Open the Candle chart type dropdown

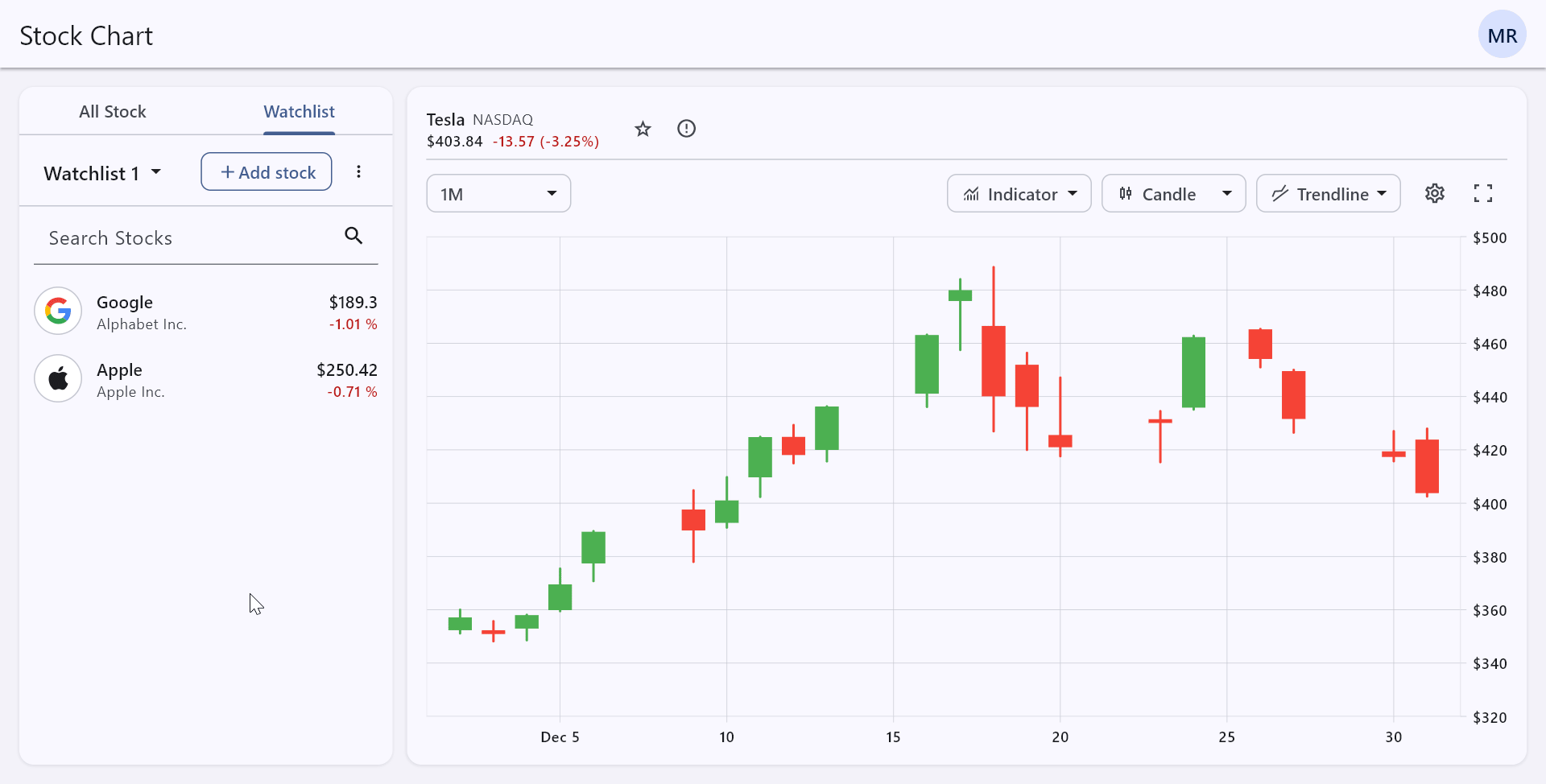(1173, 193)
